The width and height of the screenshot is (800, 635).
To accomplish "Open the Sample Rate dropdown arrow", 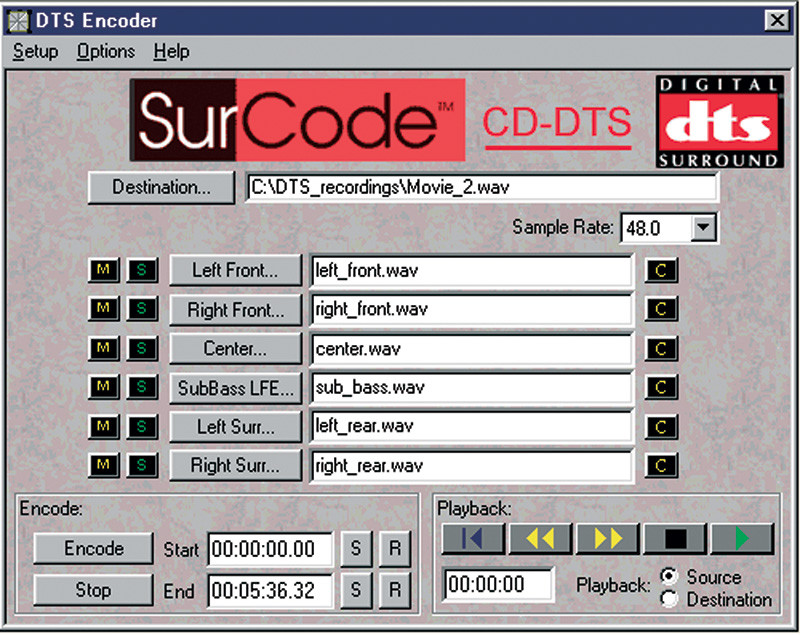I will 703,227.
